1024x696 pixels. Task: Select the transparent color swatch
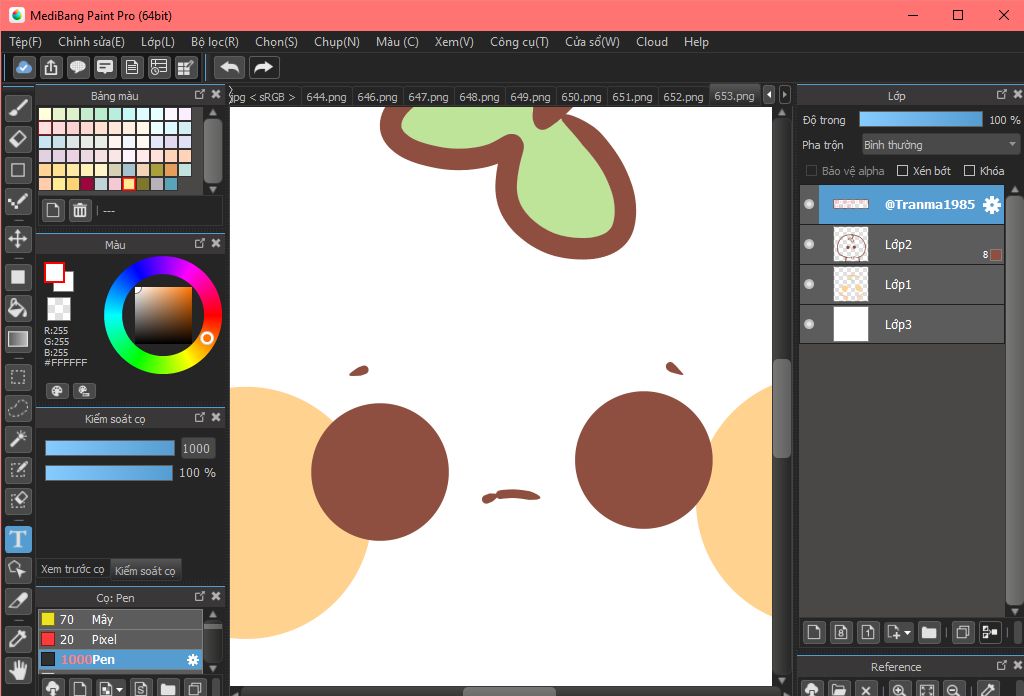coord(59,309)
